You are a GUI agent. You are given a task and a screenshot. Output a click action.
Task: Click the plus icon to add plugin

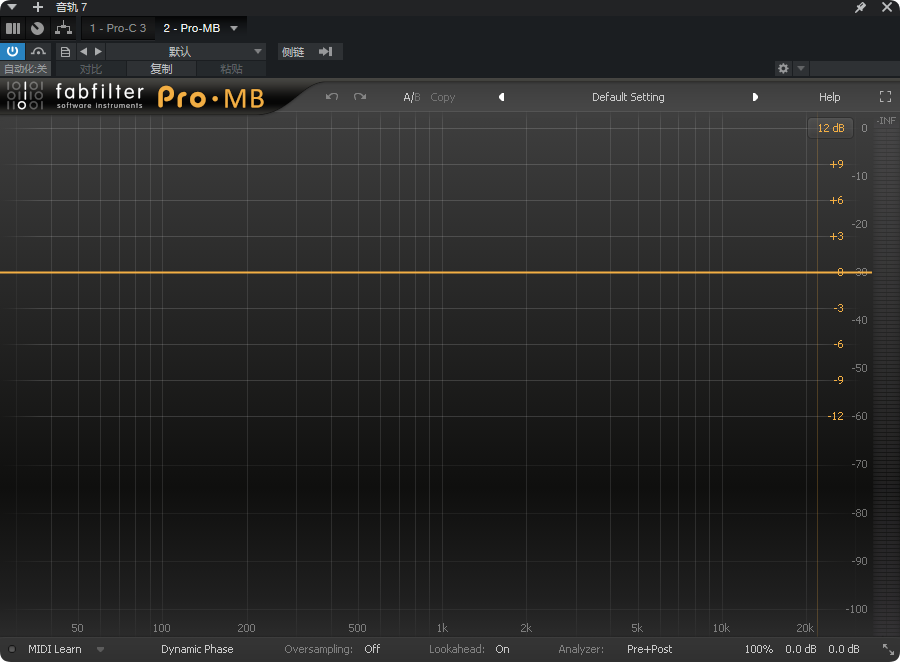click(38, 7)
